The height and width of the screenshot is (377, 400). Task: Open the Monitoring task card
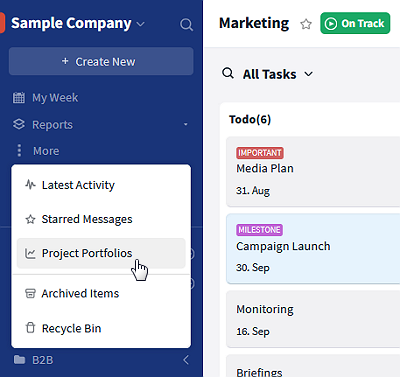pos(313,319)
